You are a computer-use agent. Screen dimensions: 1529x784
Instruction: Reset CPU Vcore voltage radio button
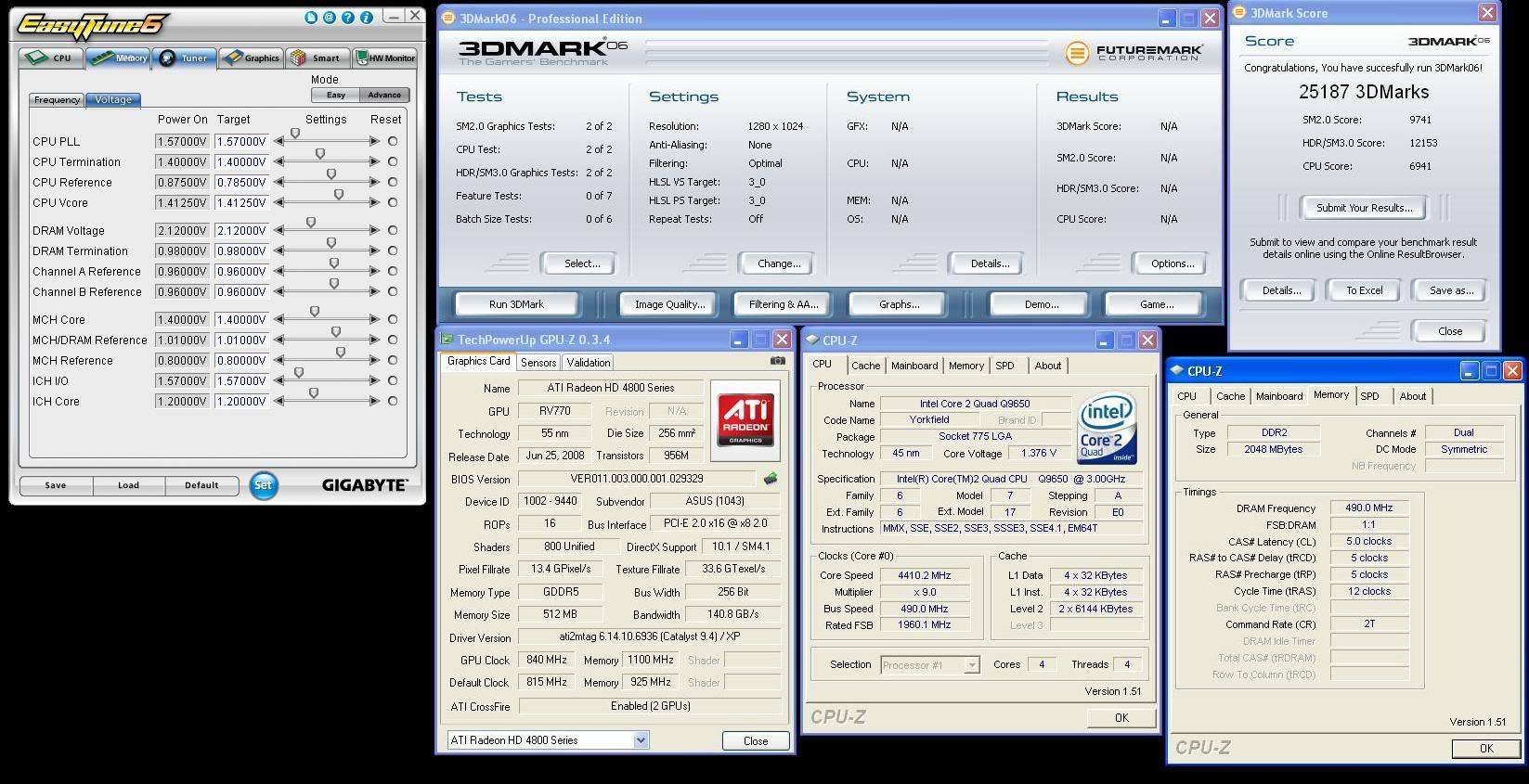(393, 202)
